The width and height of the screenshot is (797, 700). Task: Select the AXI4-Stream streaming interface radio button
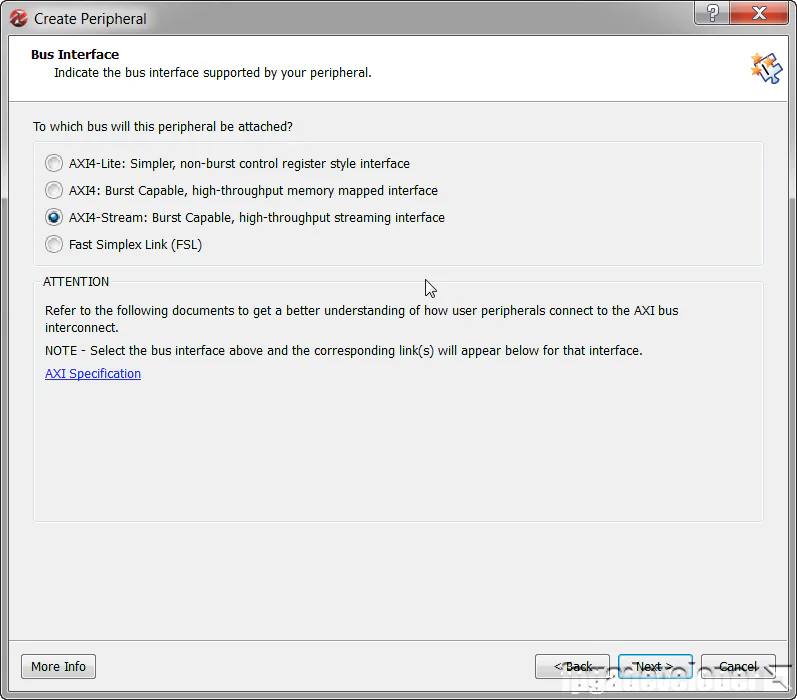click(54, 218)
